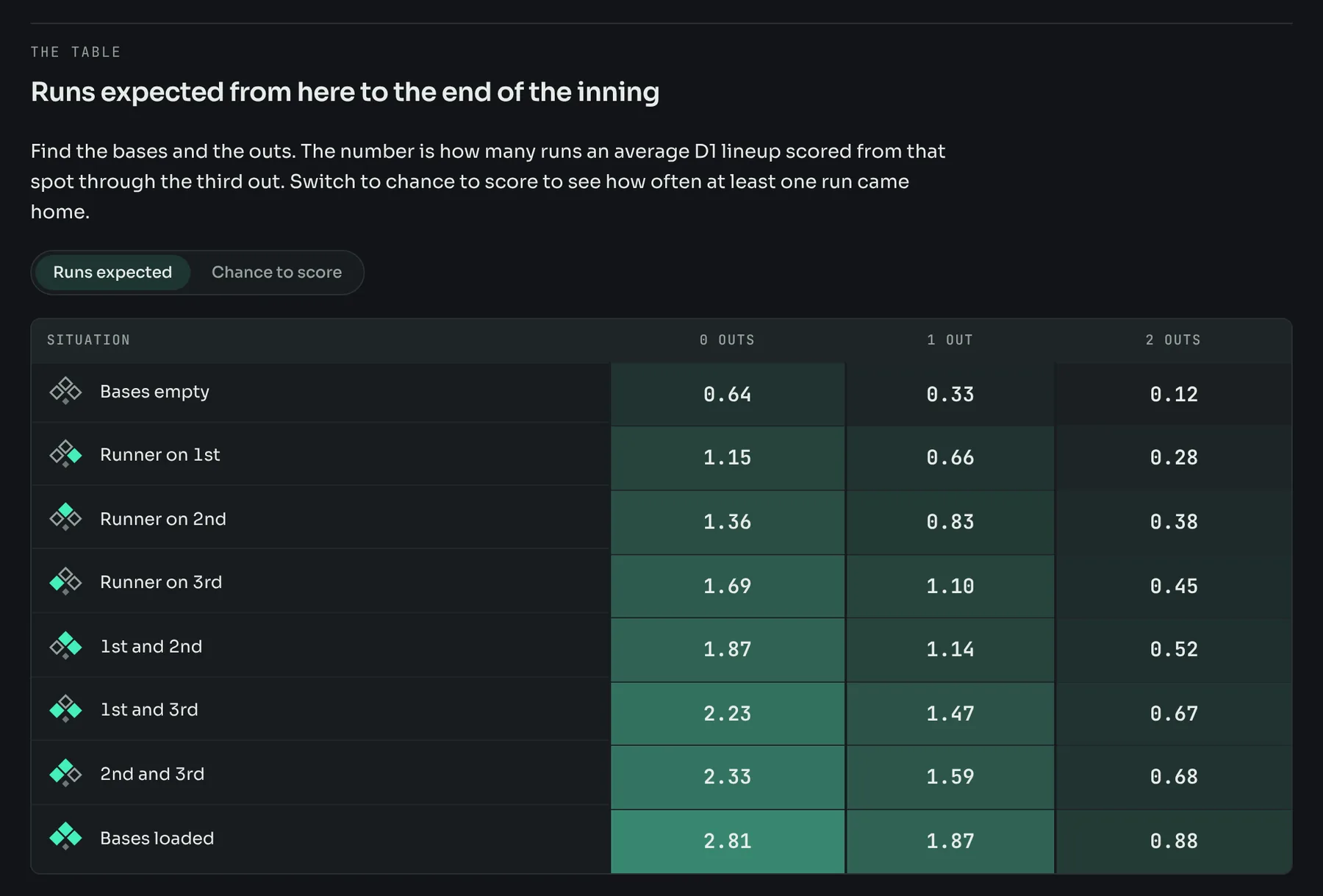Click the 2nd and 3rd diamond icon

coord(65,773)
